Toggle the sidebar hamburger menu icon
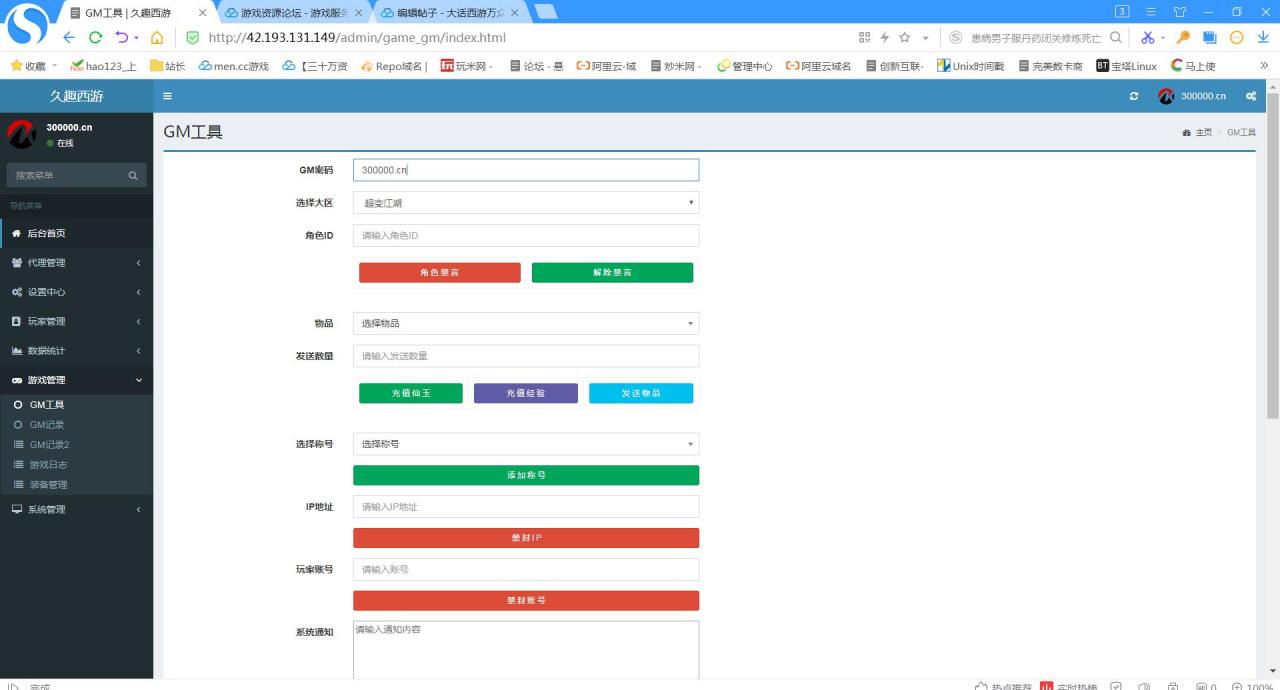The width and height of the screenshot is (1280, 690). click(x=167, y=96)
